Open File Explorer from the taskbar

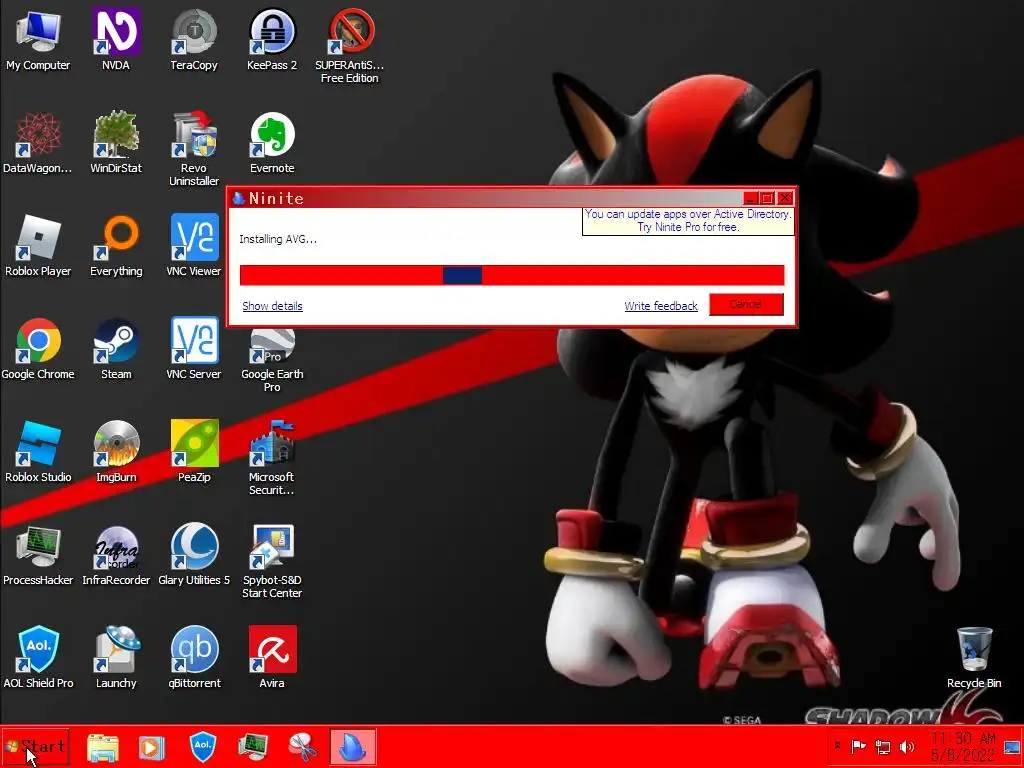click(x=103, y=747)
